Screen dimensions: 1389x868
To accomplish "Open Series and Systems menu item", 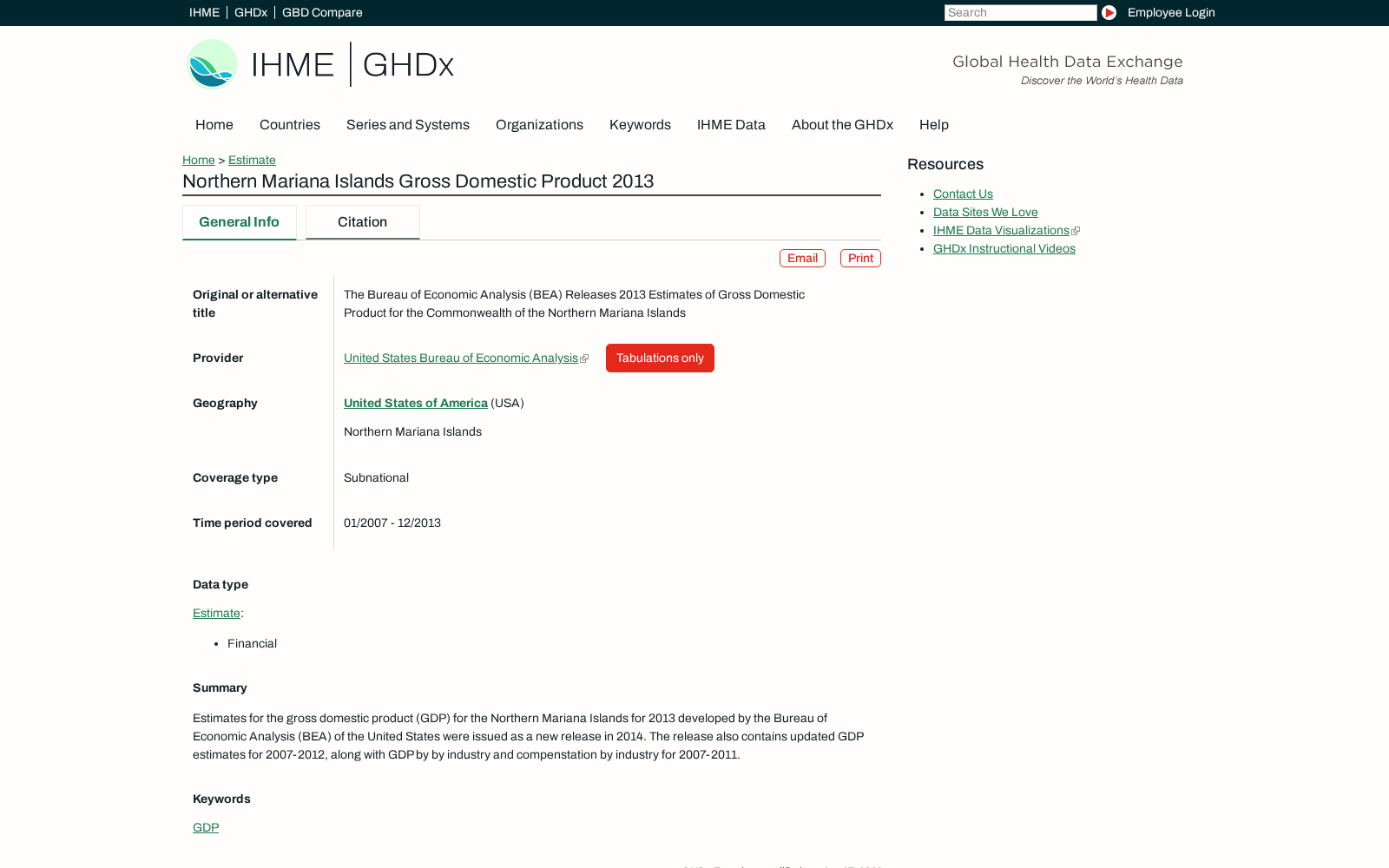I will 408,125.
